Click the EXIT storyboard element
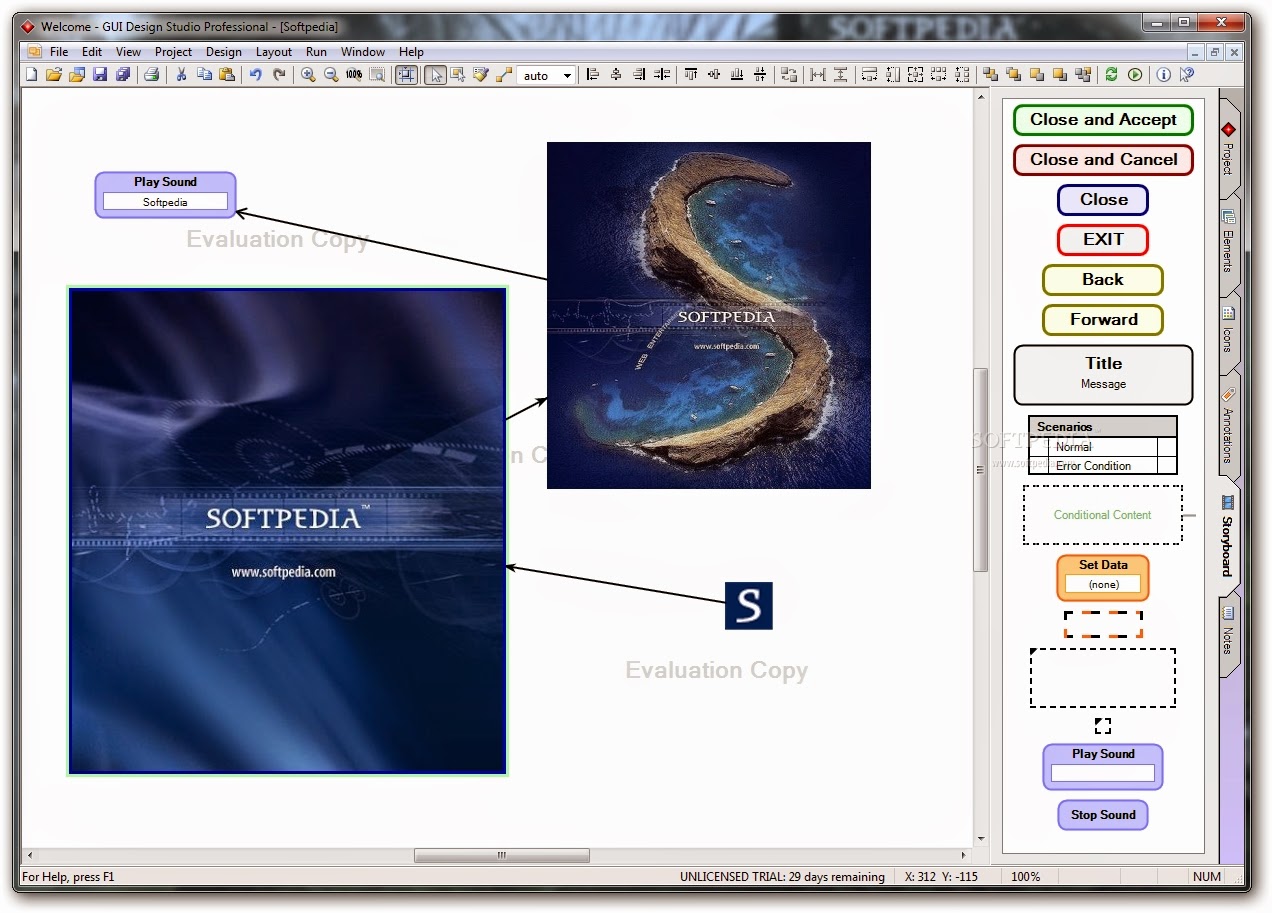Image resolution: width=1272 pixels, height=913 pixels. pos(1102,240)
